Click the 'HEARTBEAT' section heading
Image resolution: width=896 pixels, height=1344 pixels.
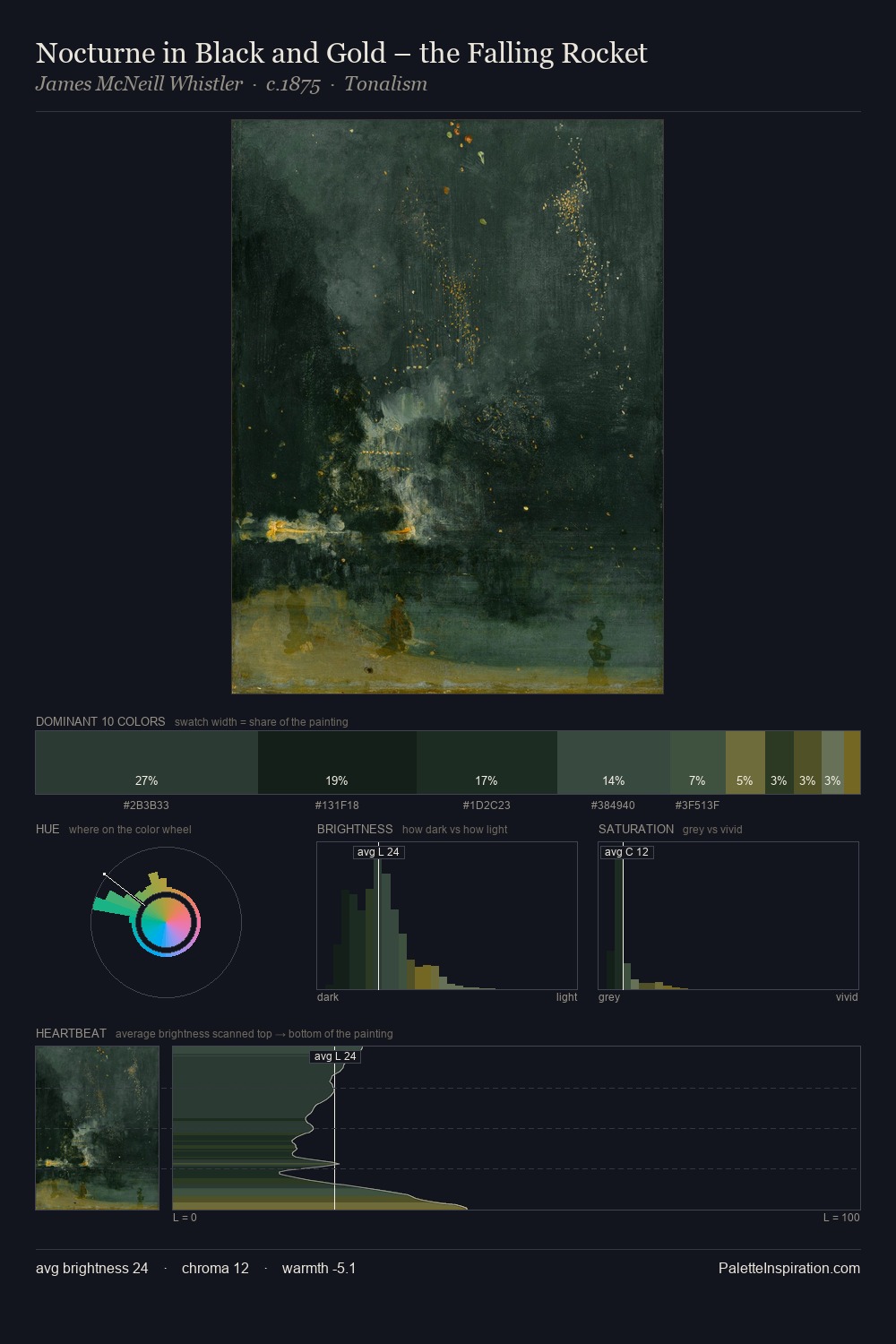pos(71,1033)
